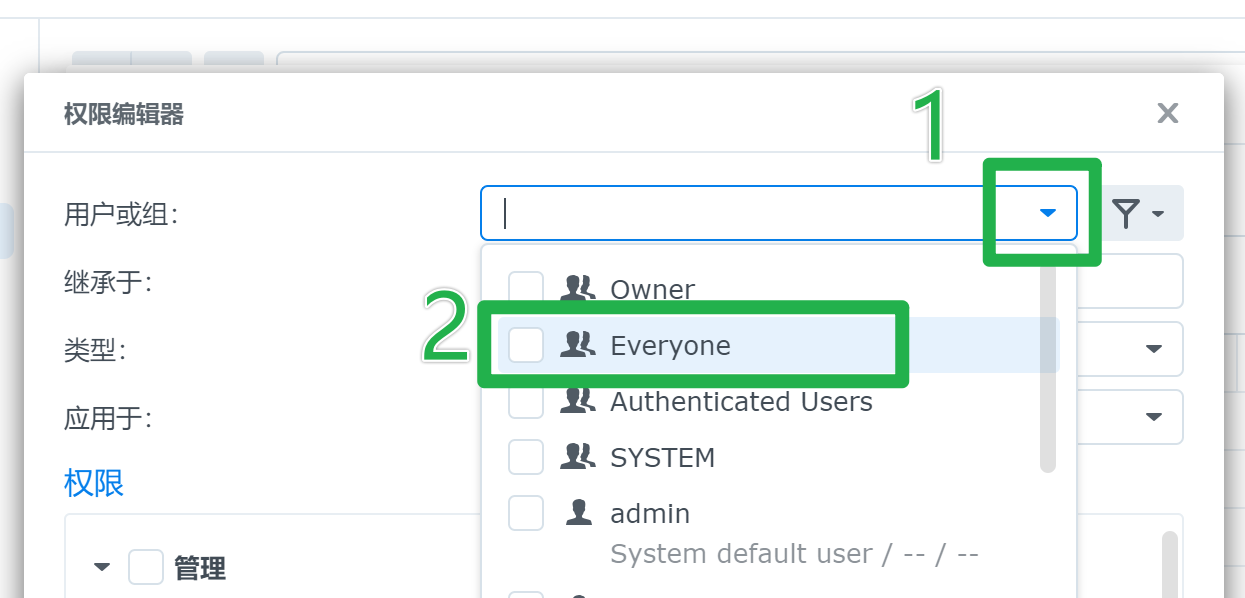Open the 应用于 dropdown

1153,417
